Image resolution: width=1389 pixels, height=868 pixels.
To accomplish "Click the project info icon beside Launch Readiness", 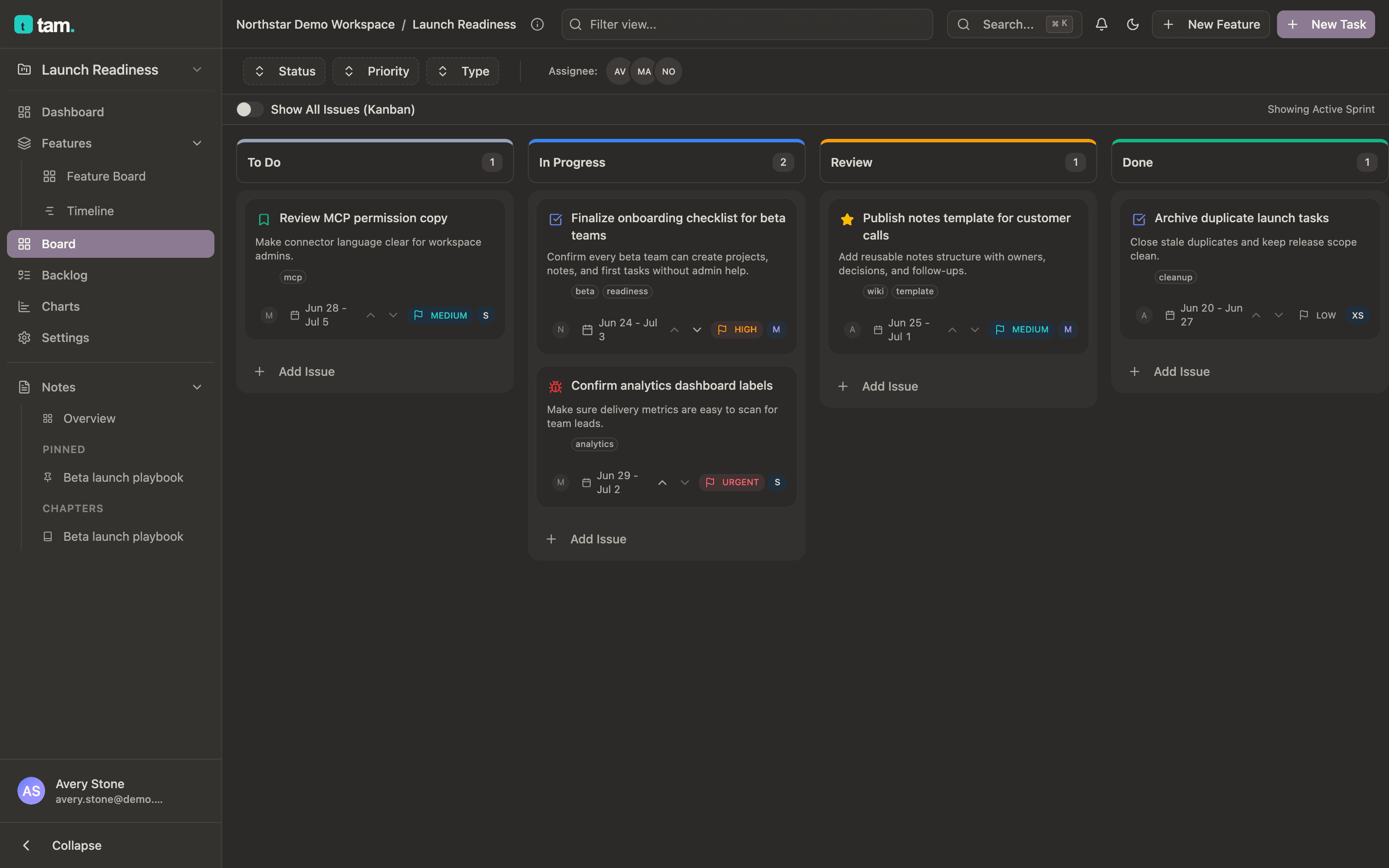I will 537,24.
